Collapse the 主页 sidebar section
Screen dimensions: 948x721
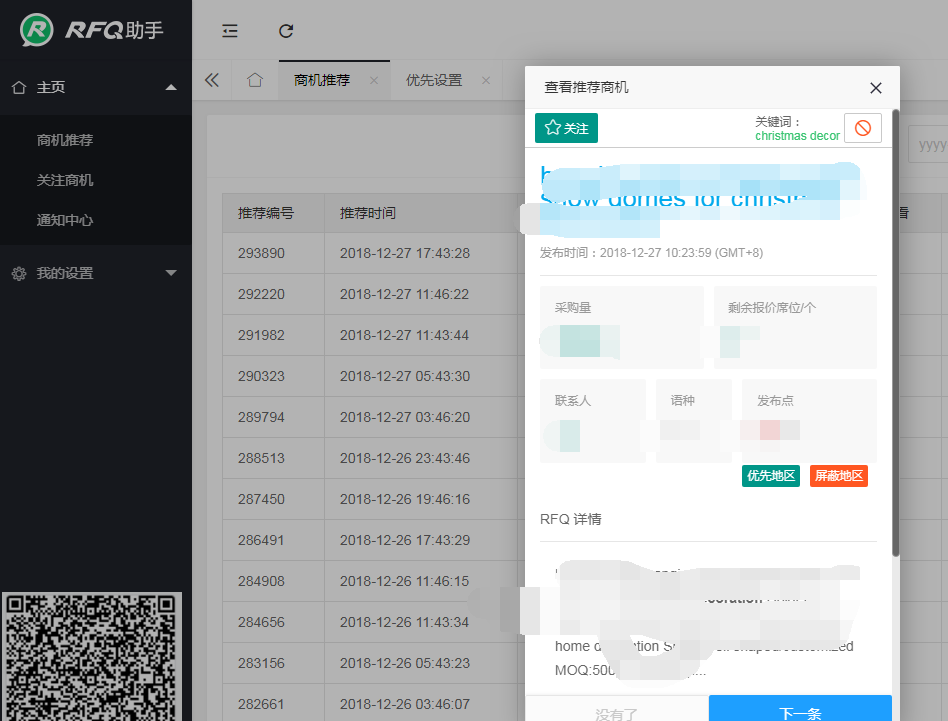click(171, 87)
